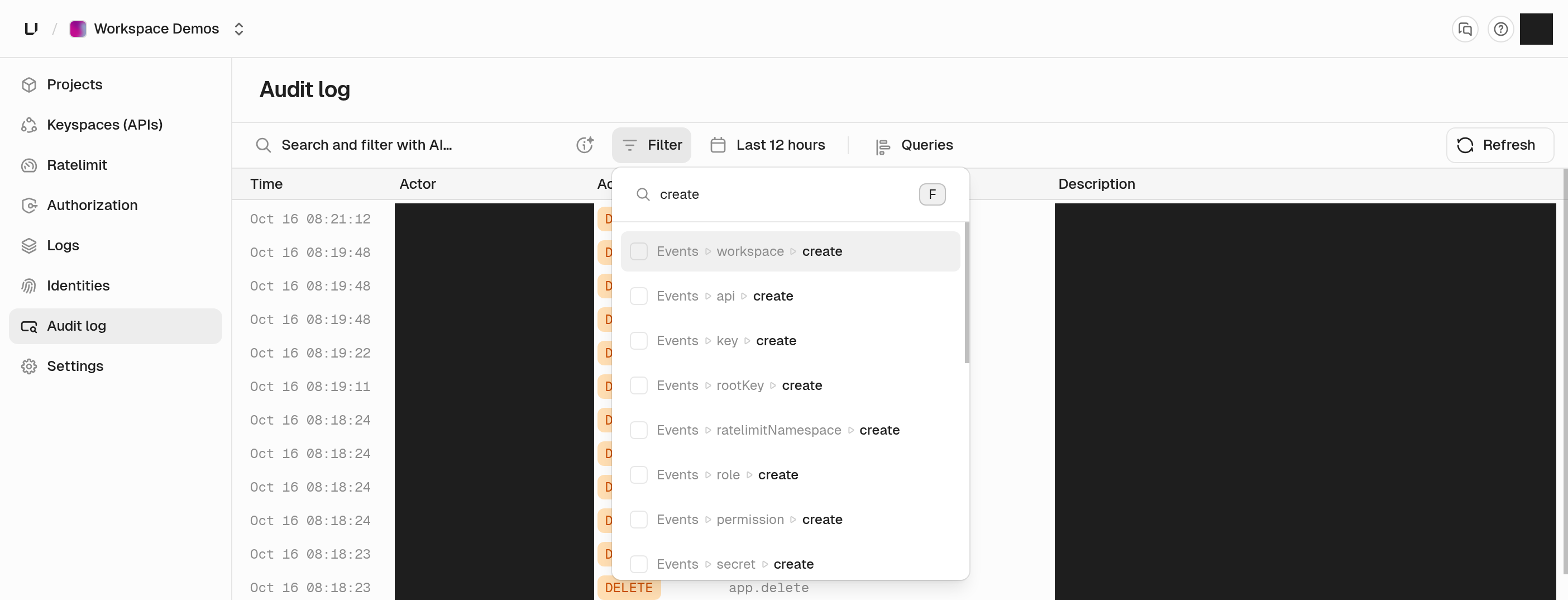
Task: Click the filter search magnifier icon
Action: point(643,194)
